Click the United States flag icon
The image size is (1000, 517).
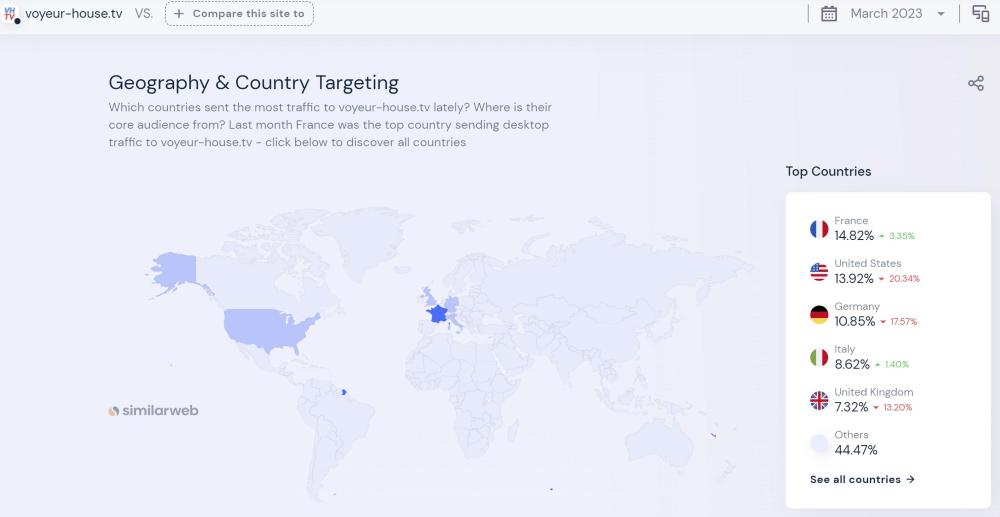coord(819,272)
